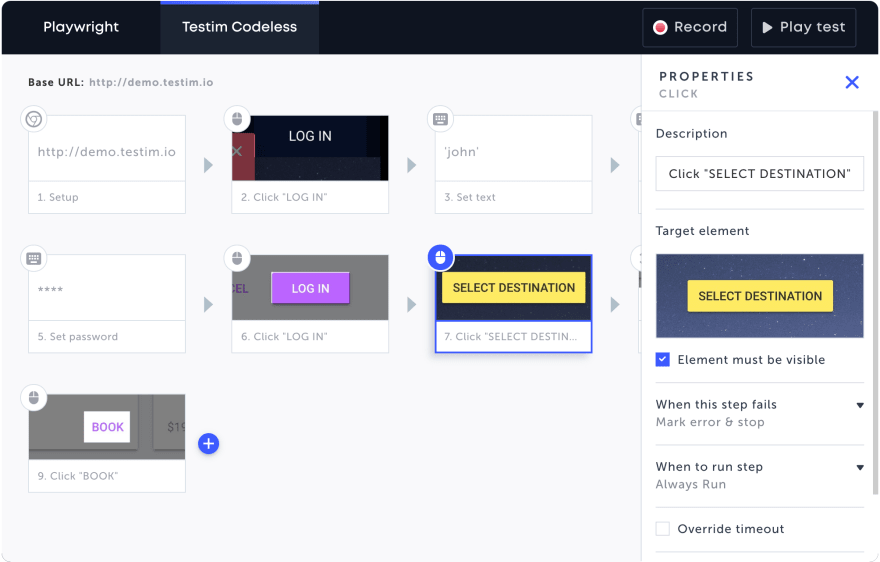
Task: Click the arrow between steps 2 and 3
Action: coord(411,165)
